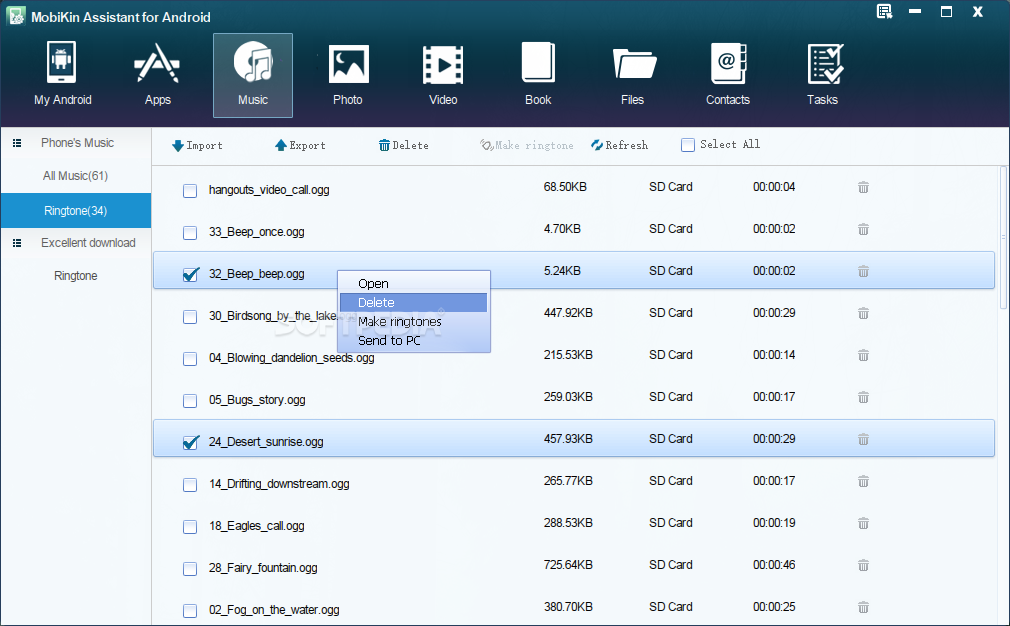Click trash icon for 02_Fog_on_the_water.ogg
Viewport: 1010px width, 626px height.
coord(863,607)
